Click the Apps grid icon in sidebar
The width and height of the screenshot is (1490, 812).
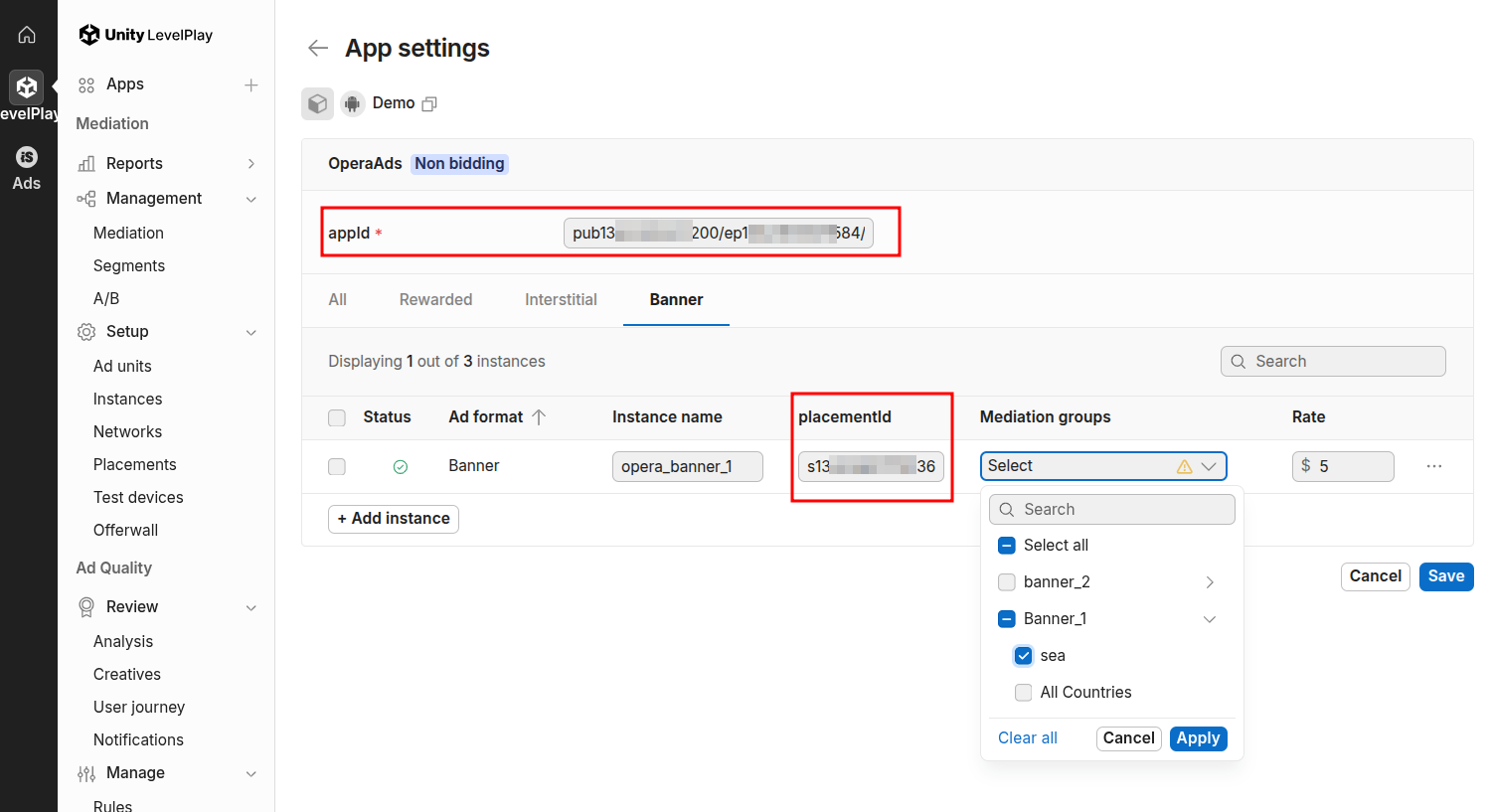86,85
